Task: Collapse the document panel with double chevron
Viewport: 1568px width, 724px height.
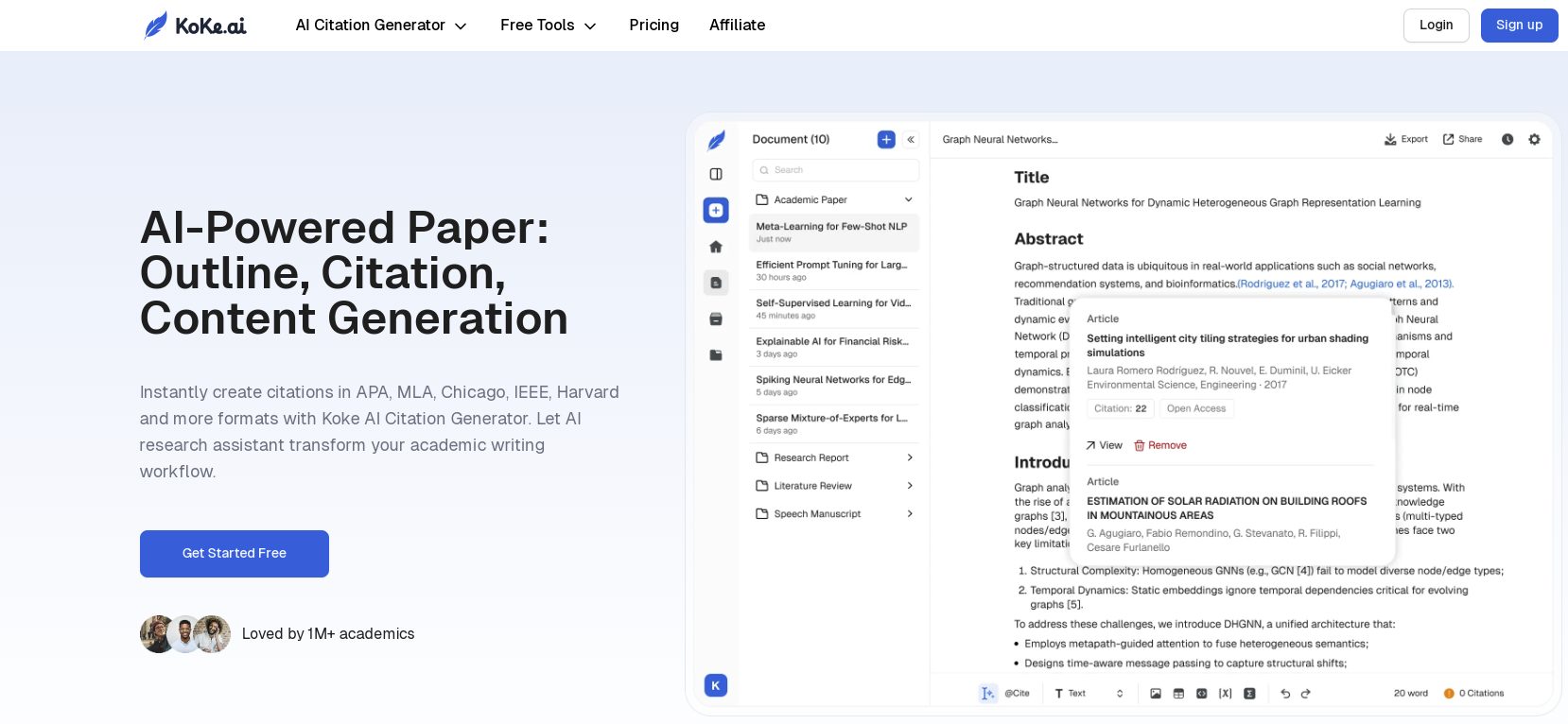Action: click(911, 140)
